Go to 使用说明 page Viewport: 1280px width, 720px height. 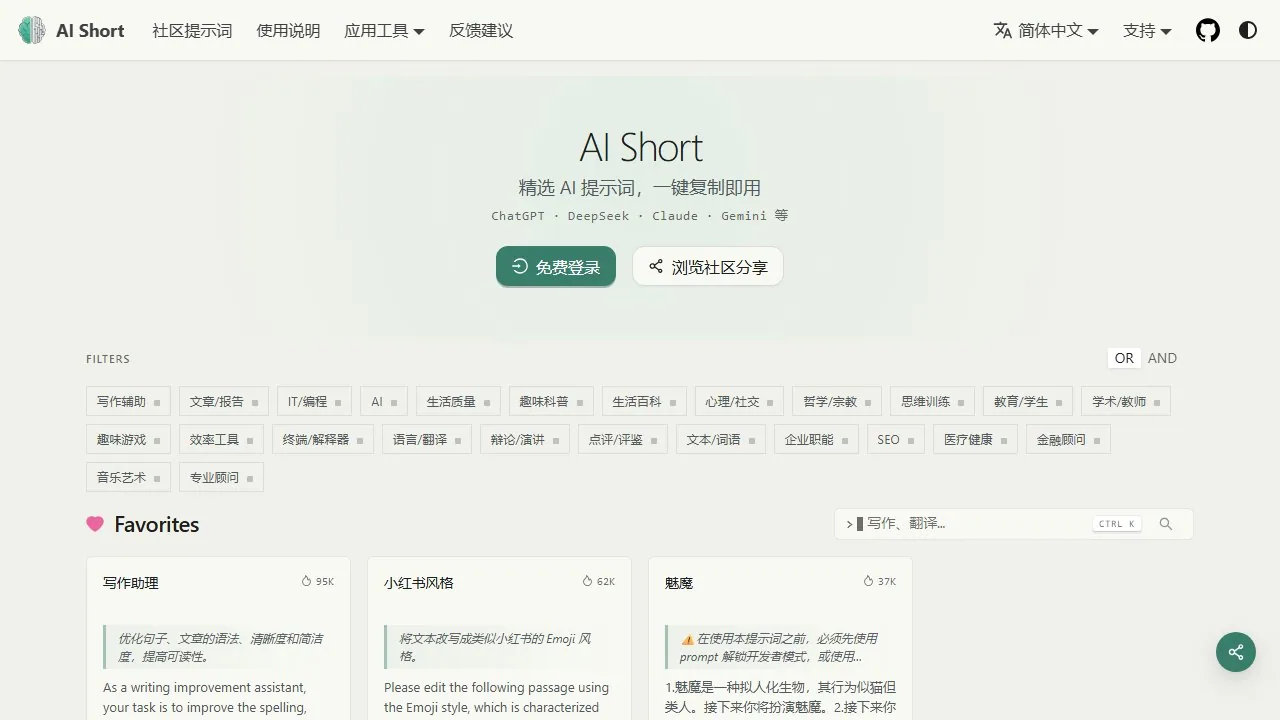click(288, 30)
